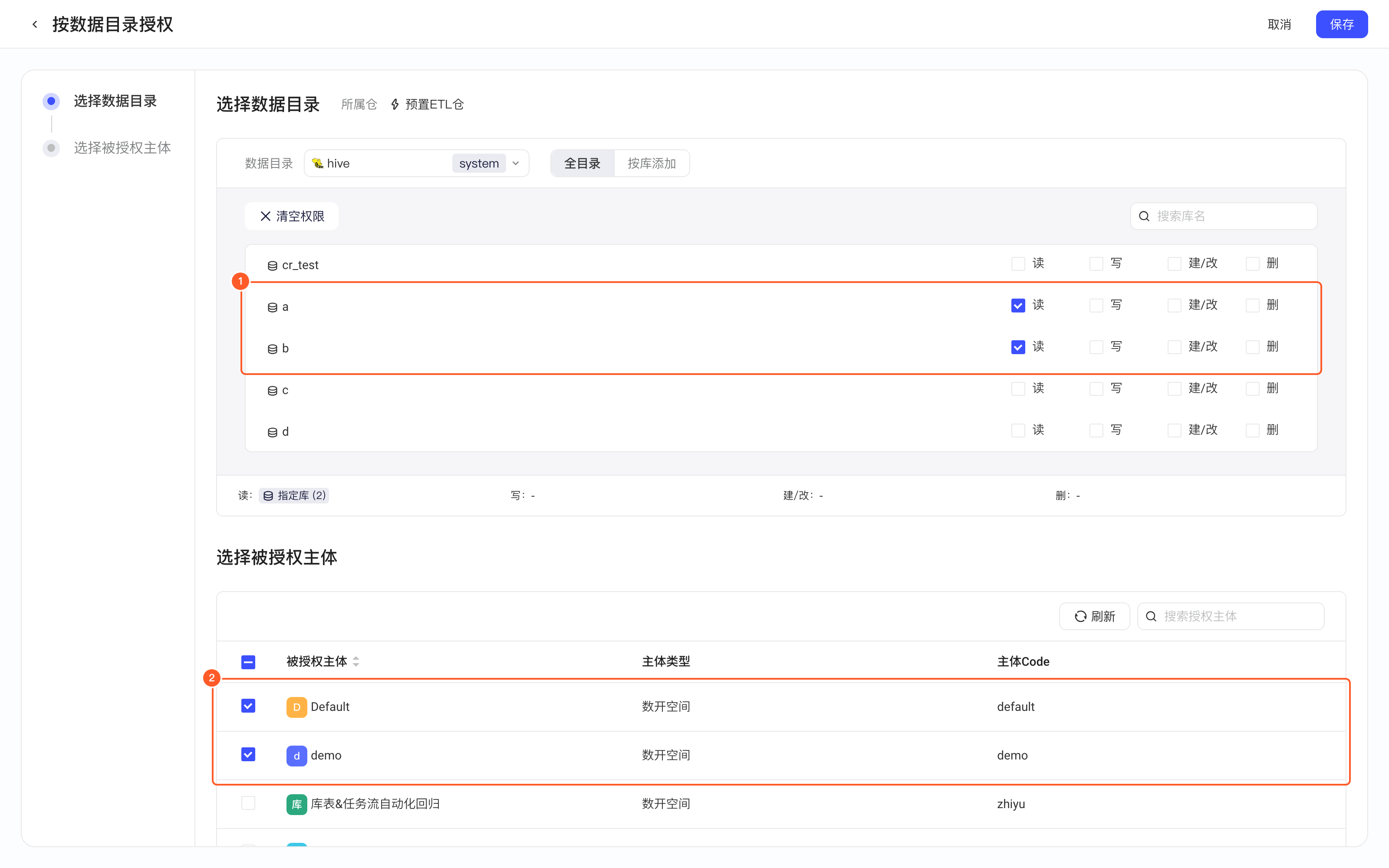Screen dimensions: 1389x868
Task: Enable 建/改 permission for database b
Action: click(x=1174, y=347)
